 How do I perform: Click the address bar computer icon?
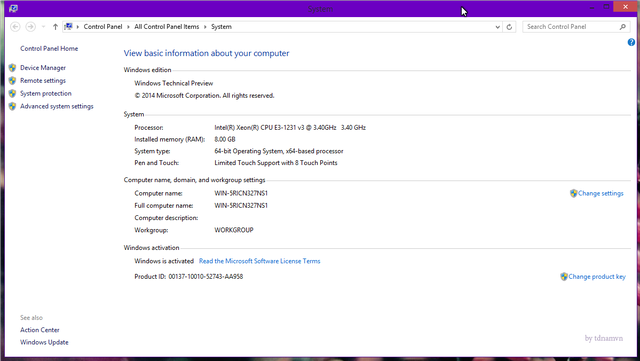pos(68,27)
